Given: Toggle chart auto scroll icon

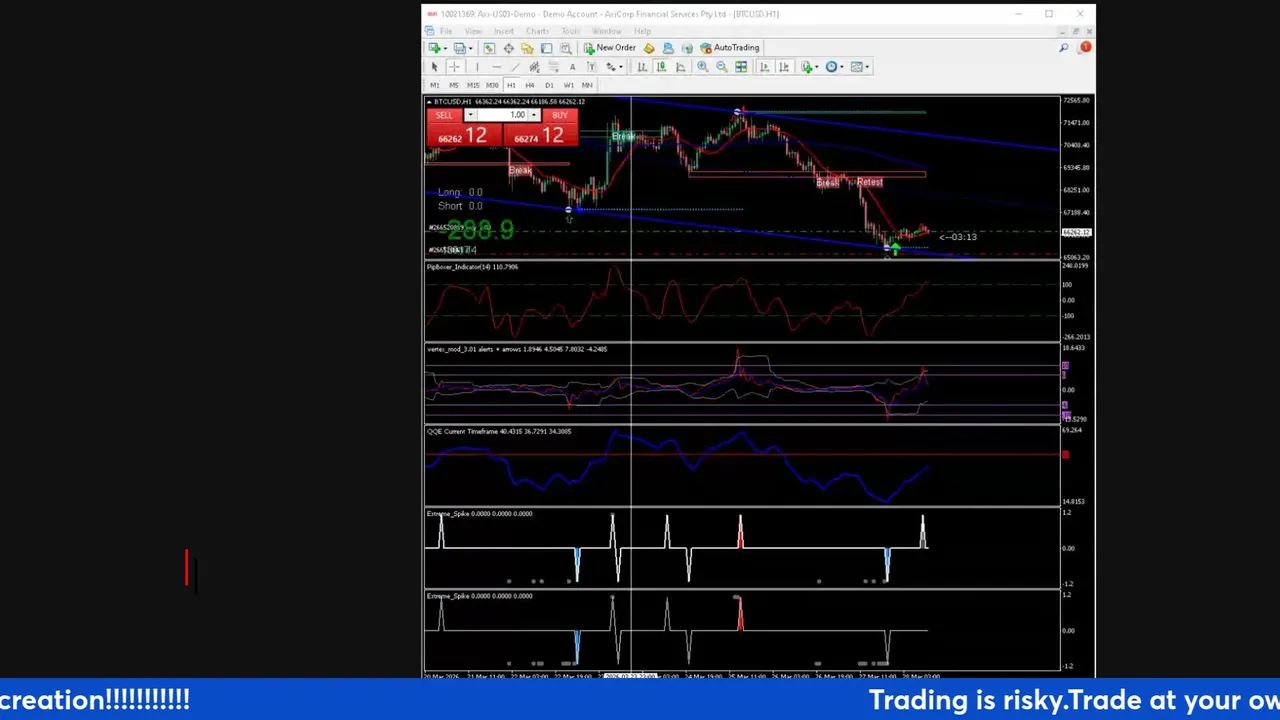Looking at the screenshot, I should pos(764,67).
